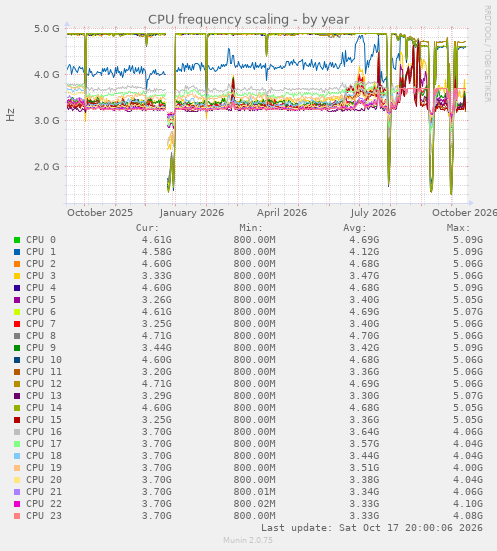This screenshot has height=551, width=497.
Task: Click the 'CPU 10' legend label
Action: click(44, 360)
